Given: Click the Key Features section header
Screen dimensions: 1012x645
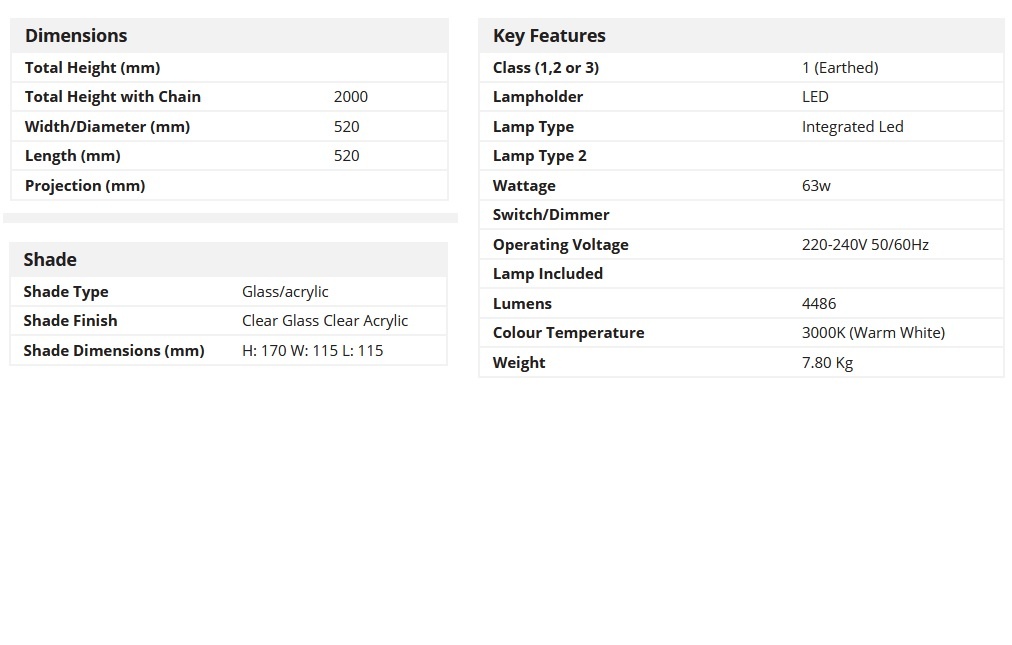Looking at the screenshot, I should [549, 36].
